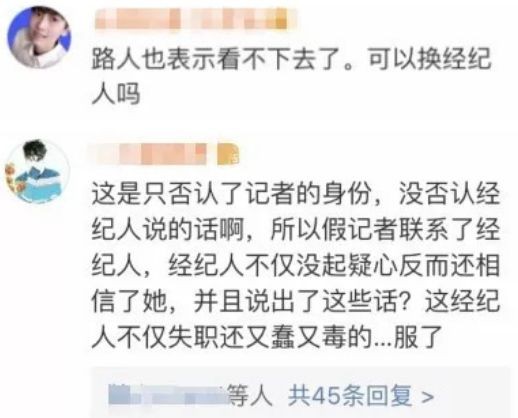Tap the 人吗 line of first comment
Screen dimensions: 518x418
tap(116, 94)
